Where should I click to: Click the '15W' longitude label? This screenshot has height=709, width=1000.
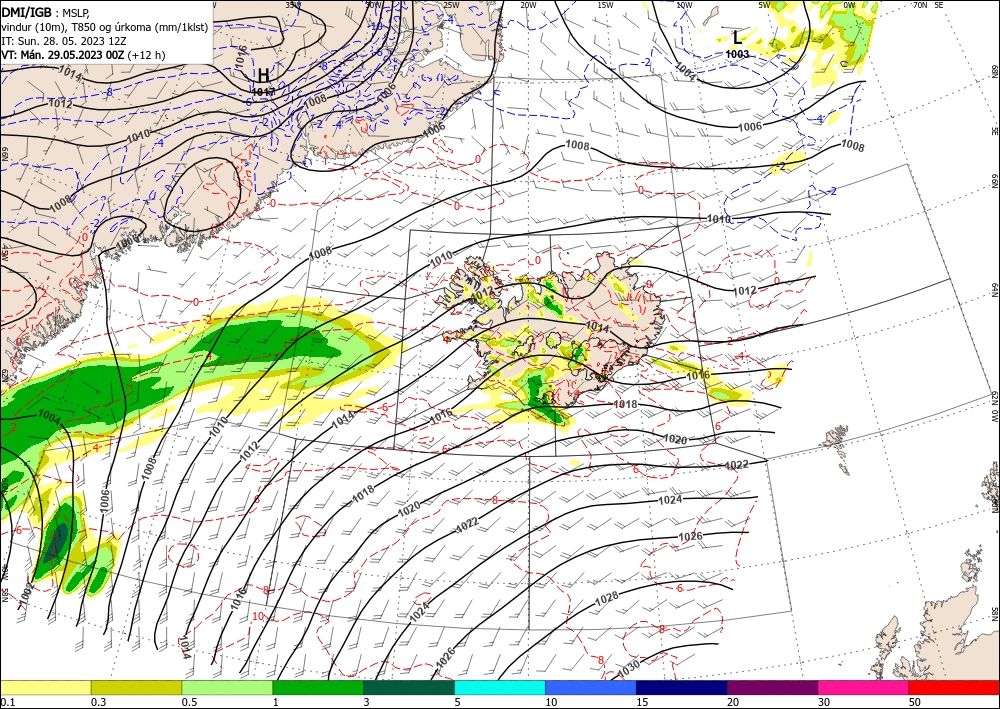[606, 5]
